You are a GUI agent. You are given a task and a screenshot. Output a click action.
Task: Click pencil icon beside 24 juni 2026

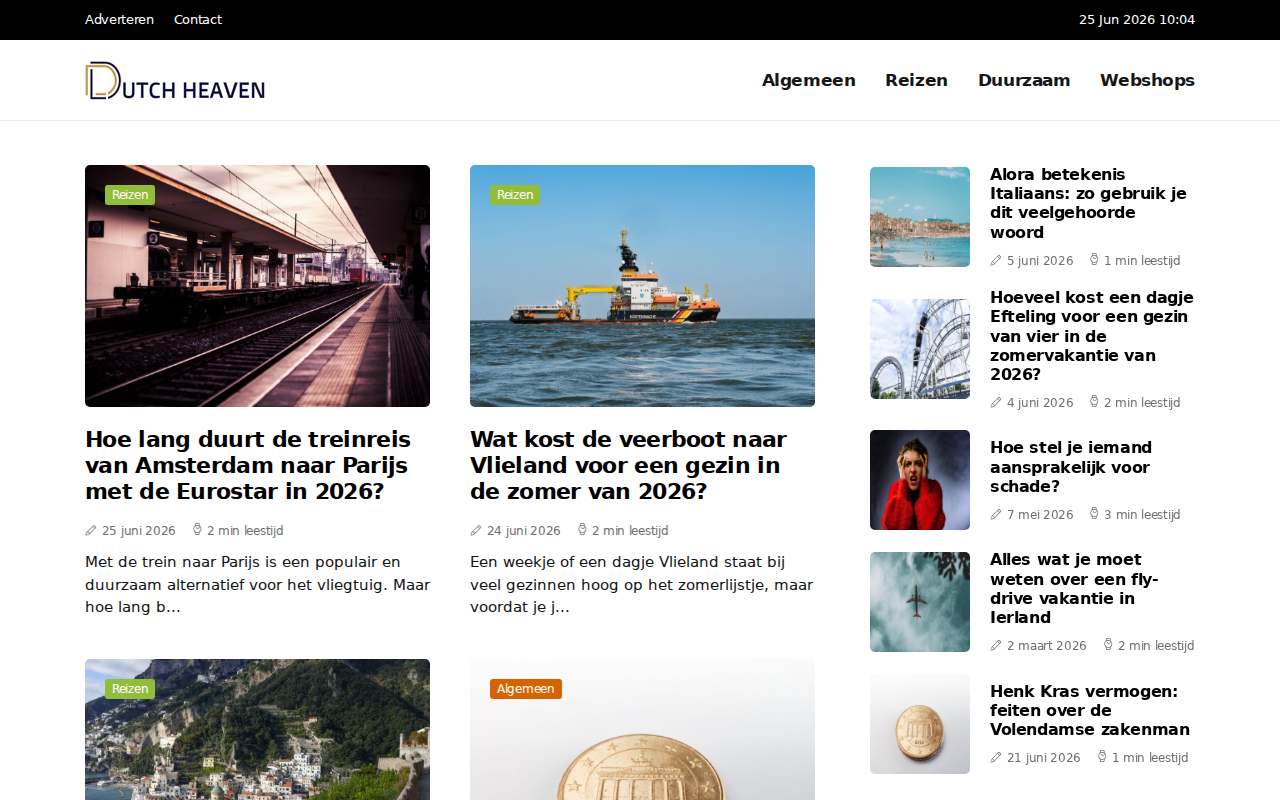click(476, 531)
